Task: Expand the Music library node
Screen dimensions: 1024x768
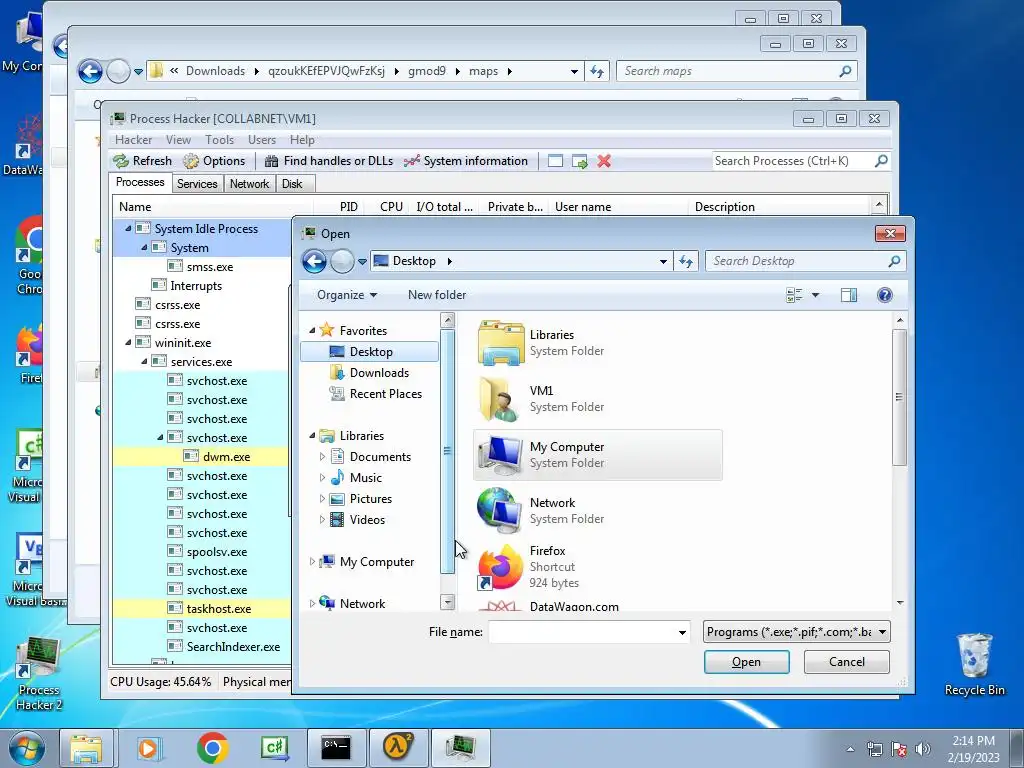Action: coord(322,477)
